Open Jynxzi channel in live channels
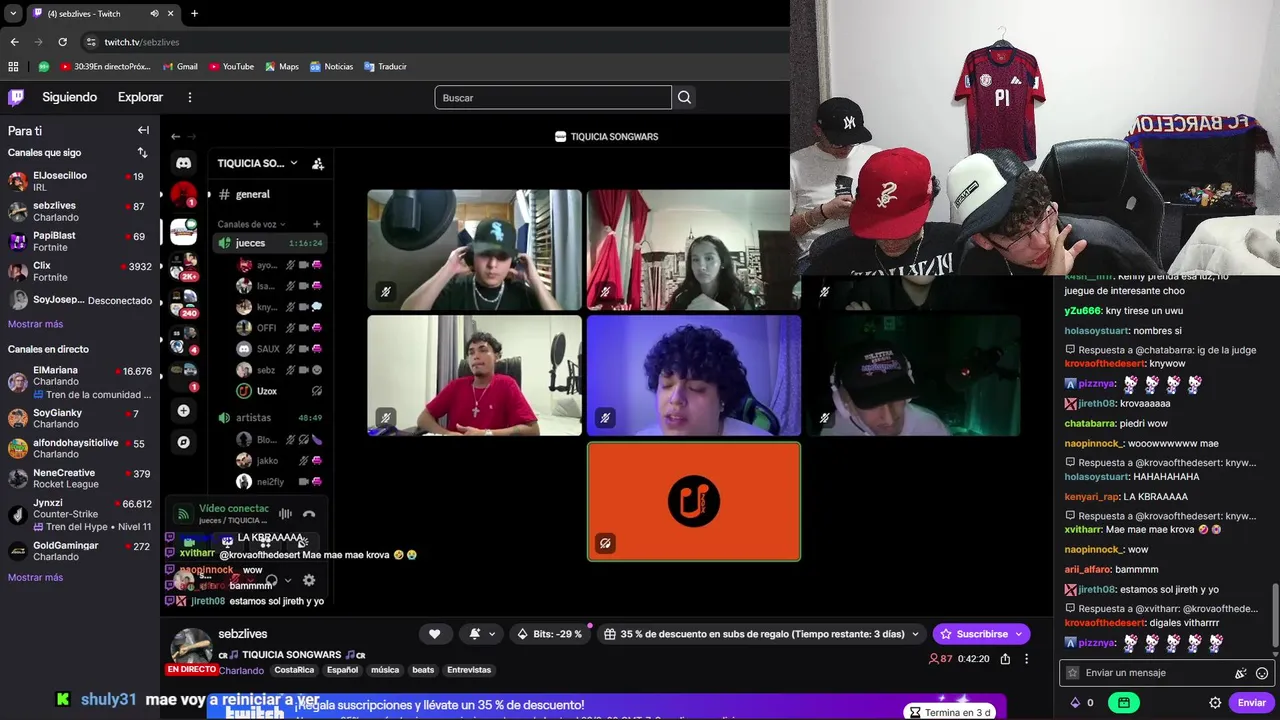The width and height of the screenshot is (1280, 720). point(80,514)
